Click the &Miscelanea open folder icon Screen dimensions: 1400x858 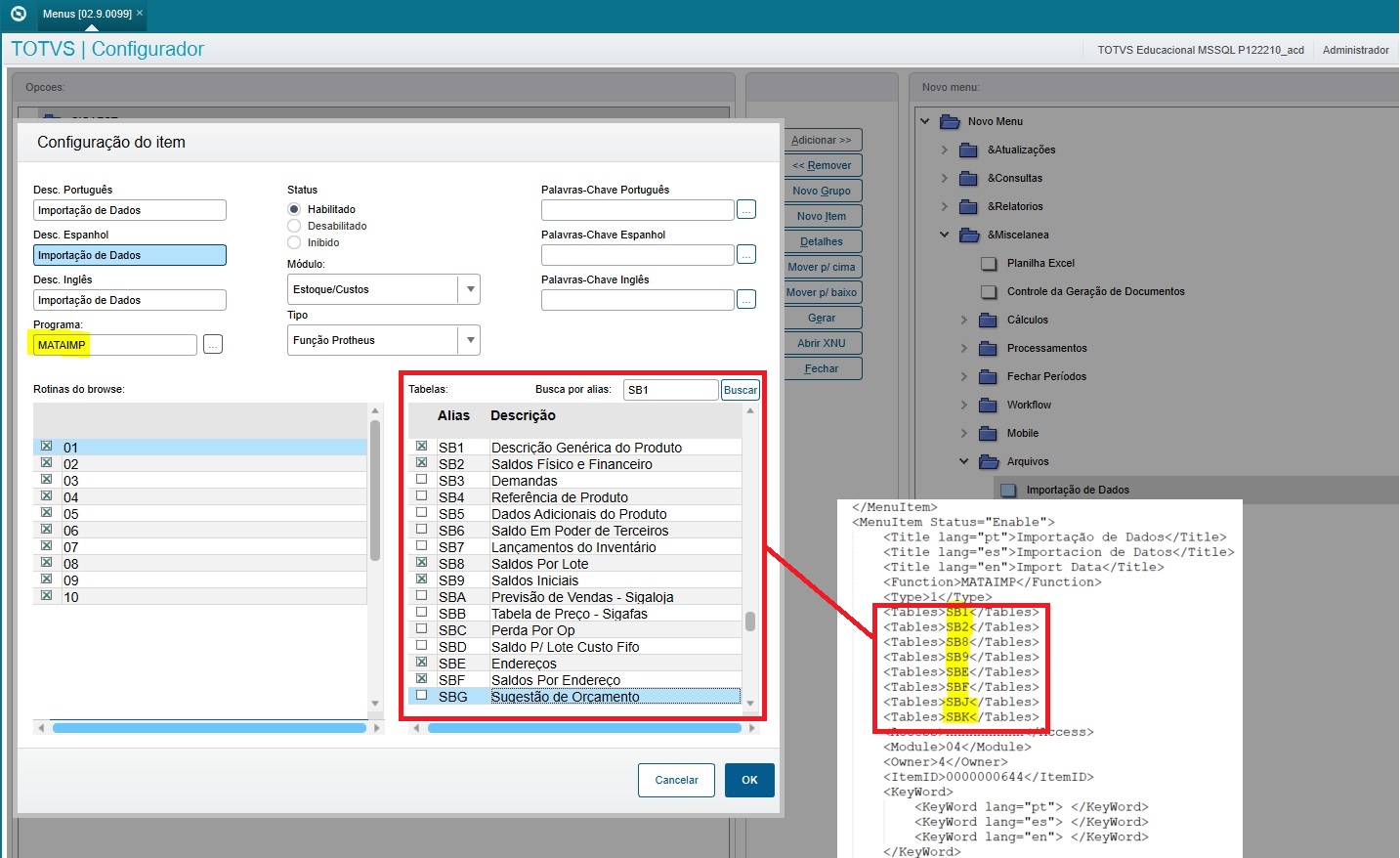(x=969, y=235)
